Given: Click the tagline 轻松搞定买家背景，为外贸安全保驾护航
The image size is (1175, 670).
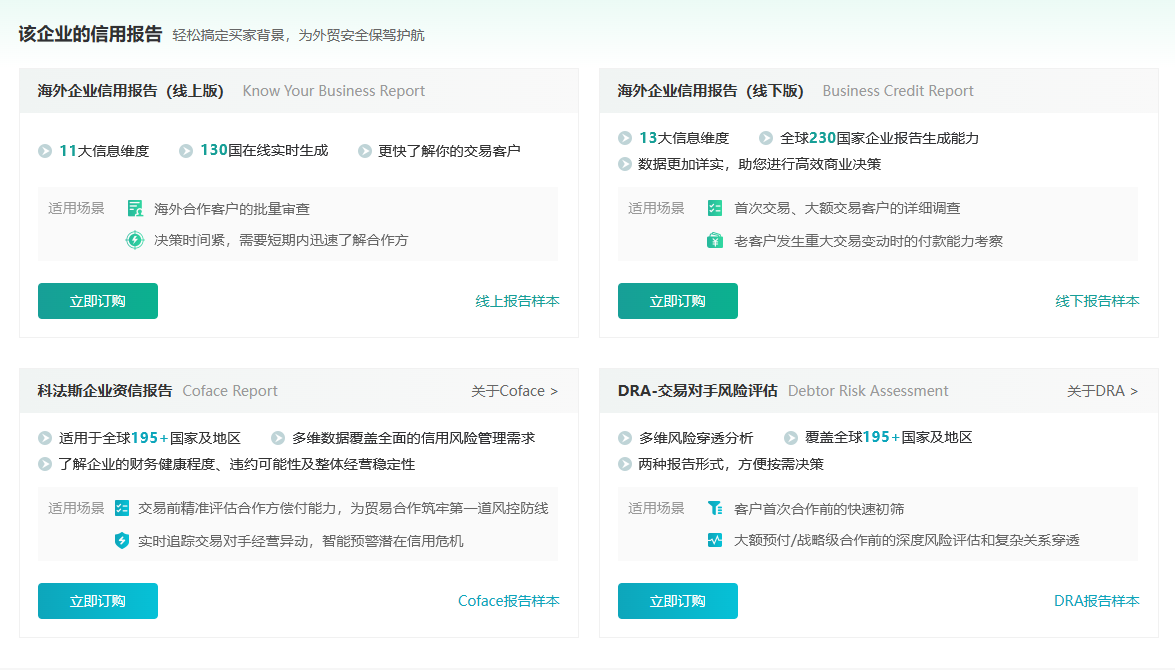Looking at the screenshot, I should pos(298,35).
